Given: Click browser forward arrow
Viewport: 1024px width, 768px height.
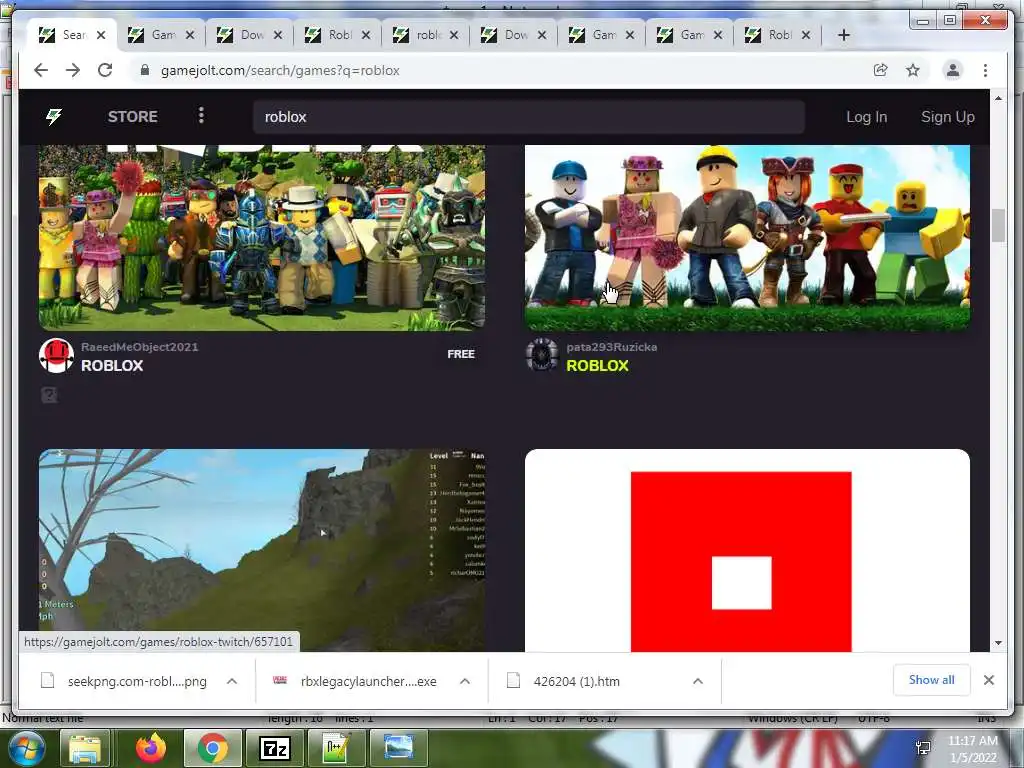Looking at the screenshot, I should click(x=73, y=71).
